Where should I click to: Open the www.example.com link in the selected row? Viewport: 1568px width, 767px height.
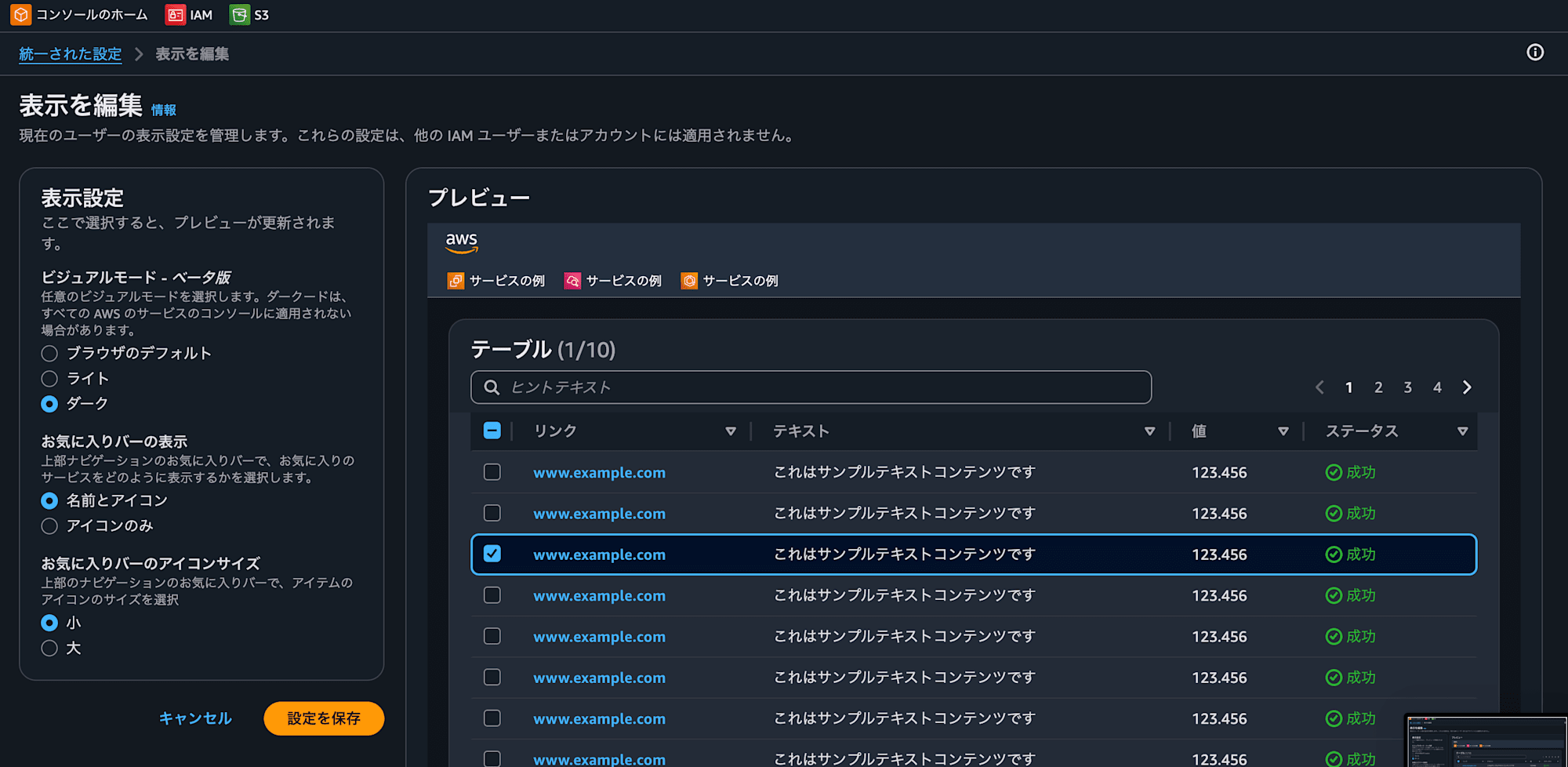599,554
